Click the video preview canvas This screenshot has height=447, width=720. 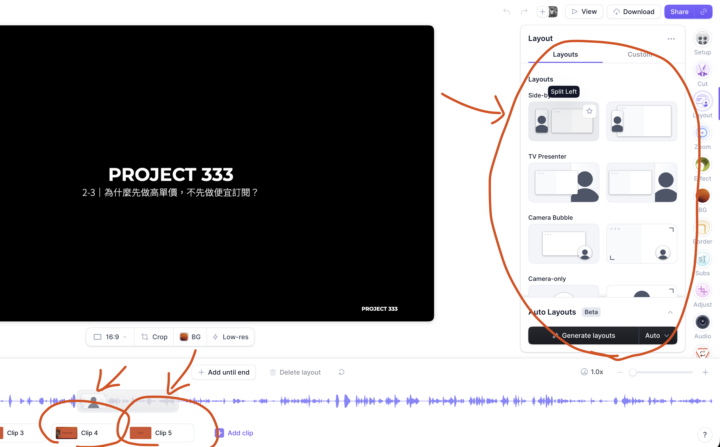(217, 173)
